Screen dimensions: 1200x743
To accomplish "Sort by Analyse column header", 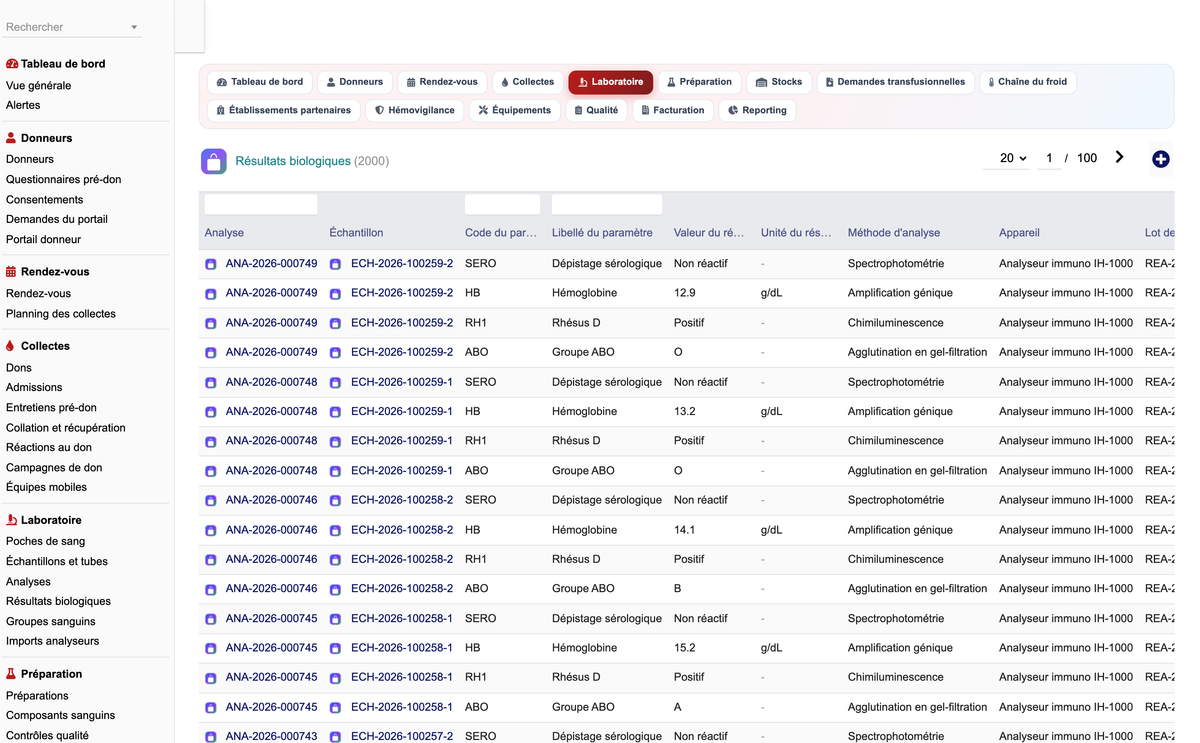I will pyautogui.click(x=224, y=233).
